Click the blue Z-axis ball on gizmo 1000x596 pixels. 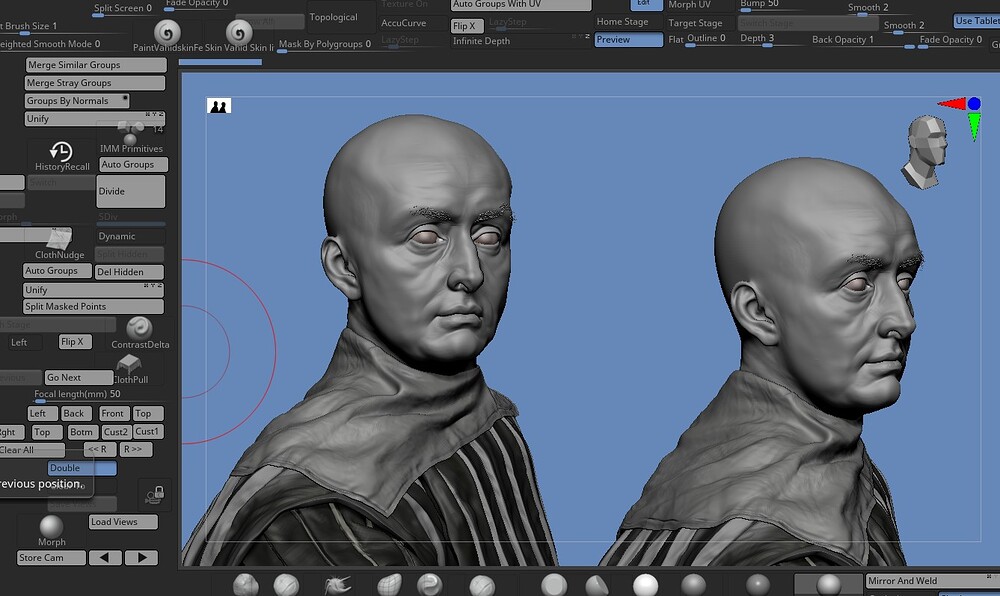click(974, 103)
